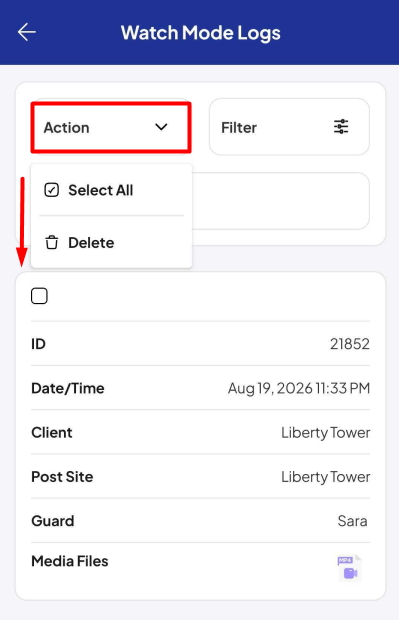Select the ID value 21852
This screenshot has width=399, height=620.
(x=350, y=344)
